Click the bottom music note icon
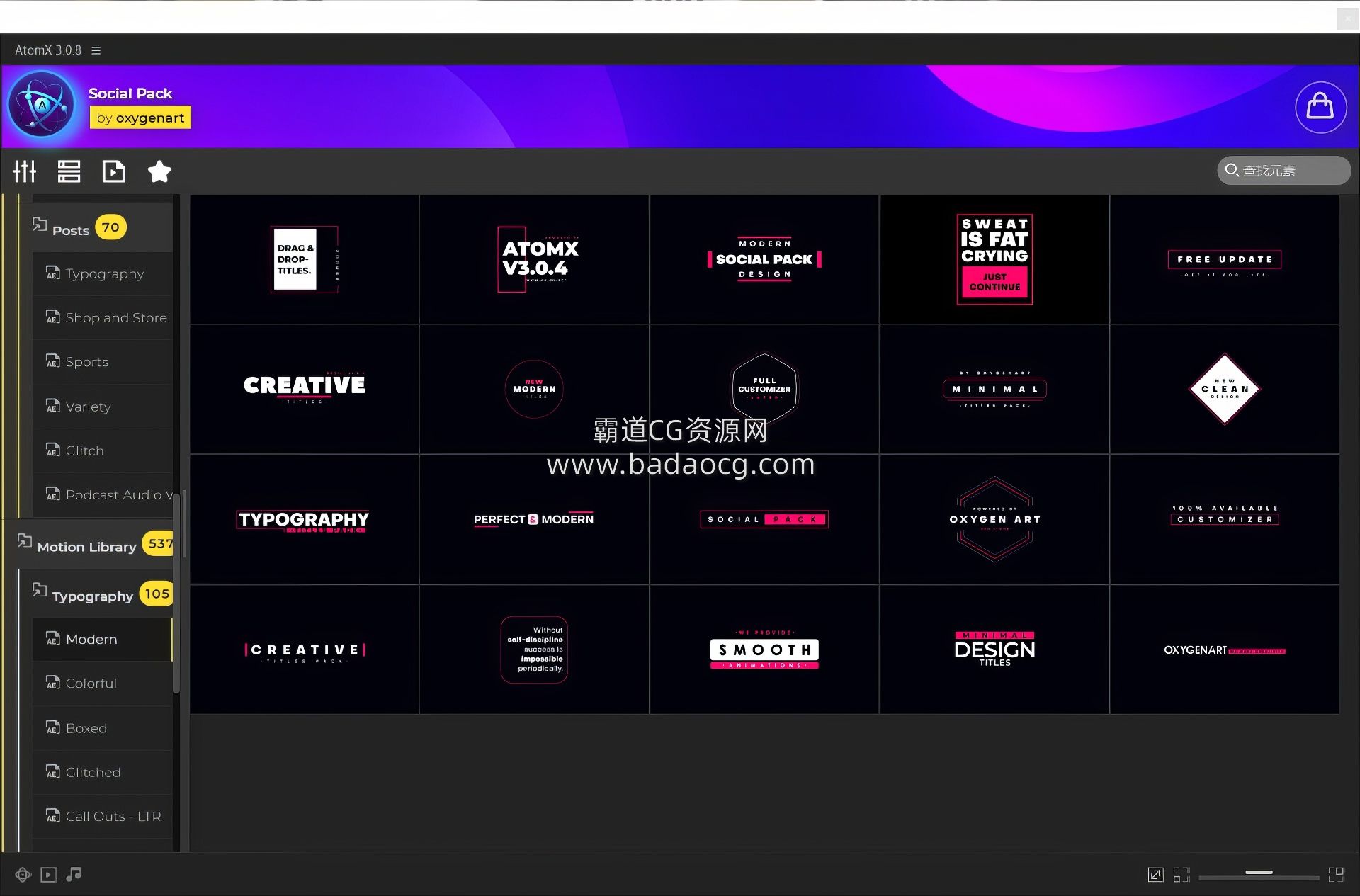 click(x=74, y=875)
